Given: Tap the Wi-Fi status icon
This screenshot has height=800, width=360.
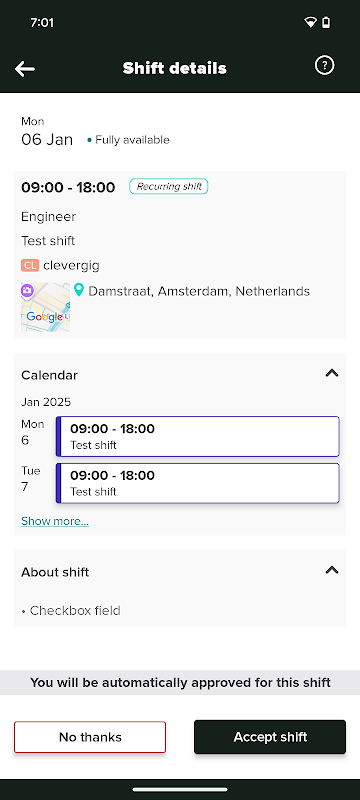Looking at the screenshot, I should 310,22.
